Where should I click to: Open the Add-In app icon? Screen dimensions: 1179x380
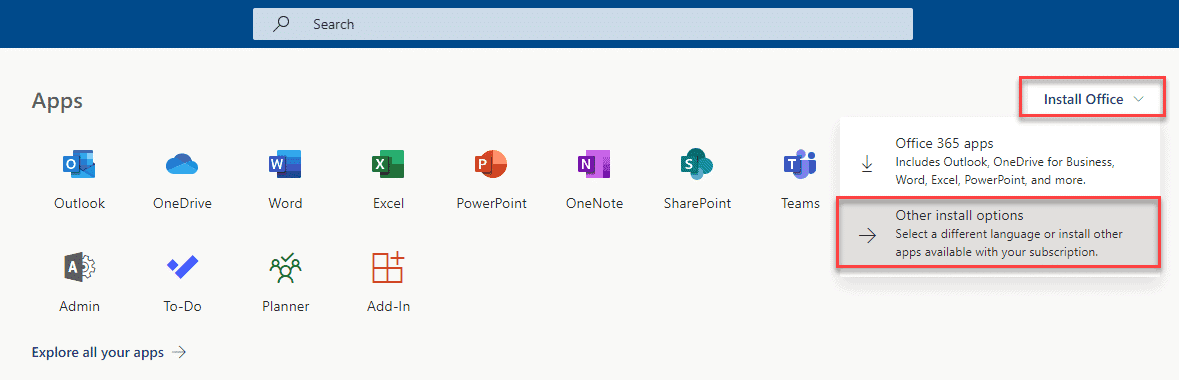click(x=388, y=267)
